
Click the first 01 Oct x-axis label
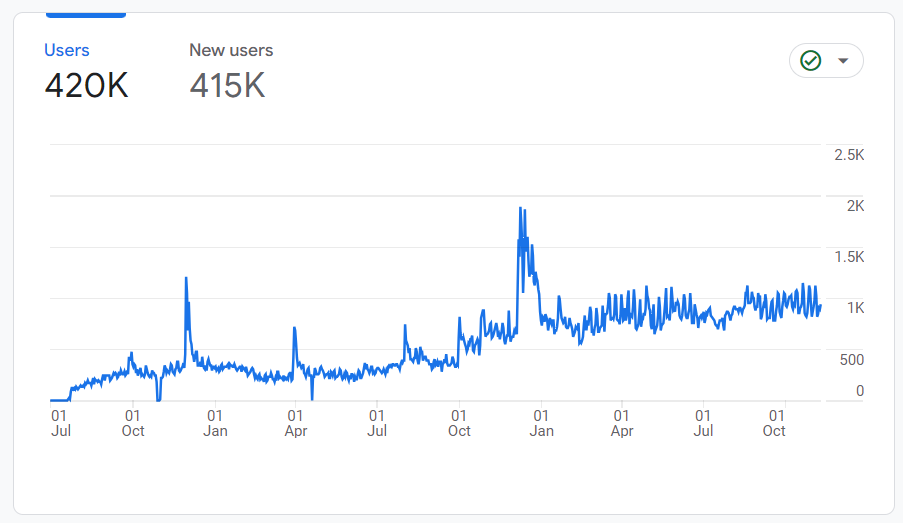pyautogui.click(x=133, y=423)
